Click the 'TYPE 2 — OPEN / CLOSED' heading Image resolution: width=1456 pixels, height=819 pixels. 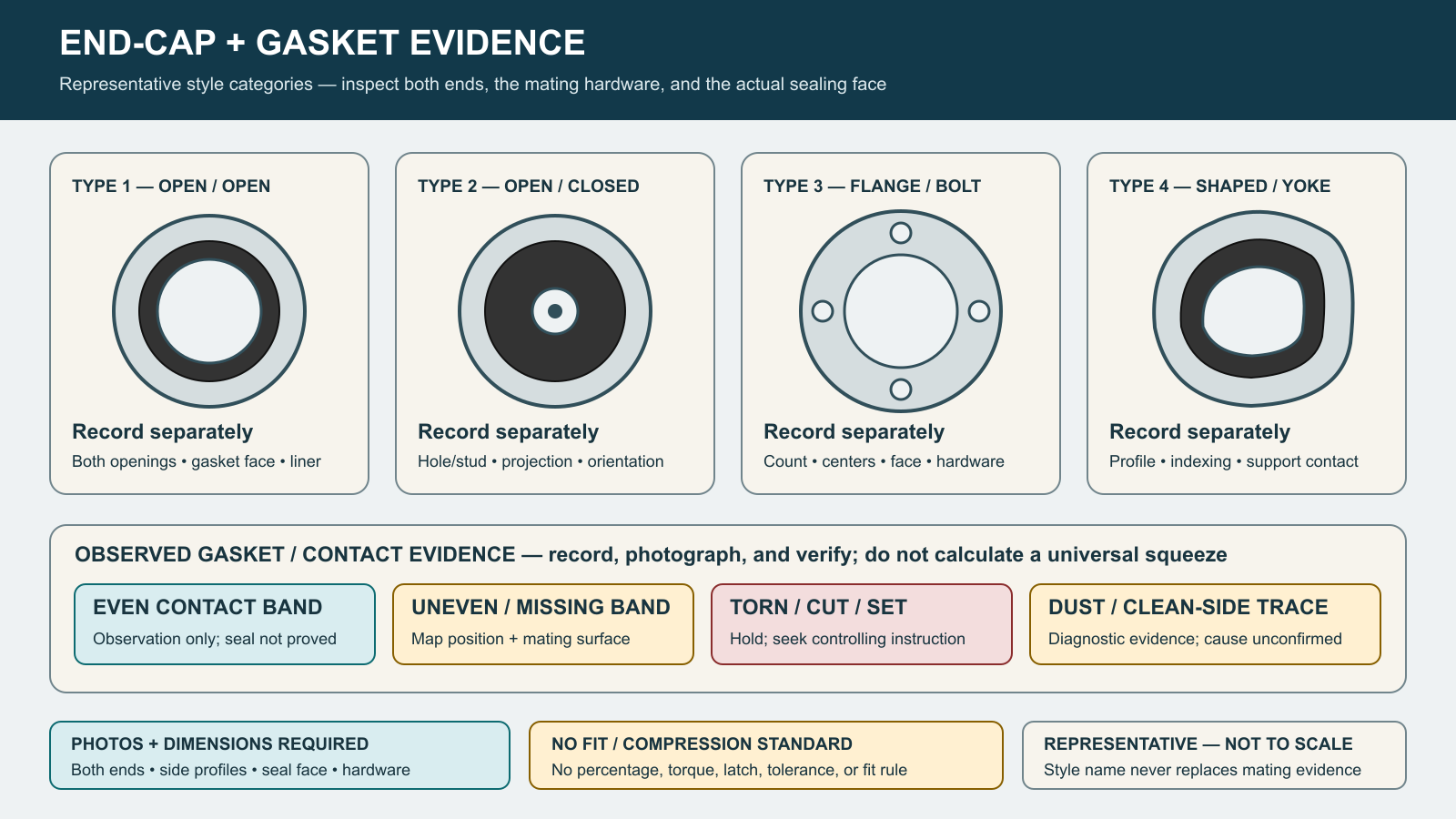[529, 186]
